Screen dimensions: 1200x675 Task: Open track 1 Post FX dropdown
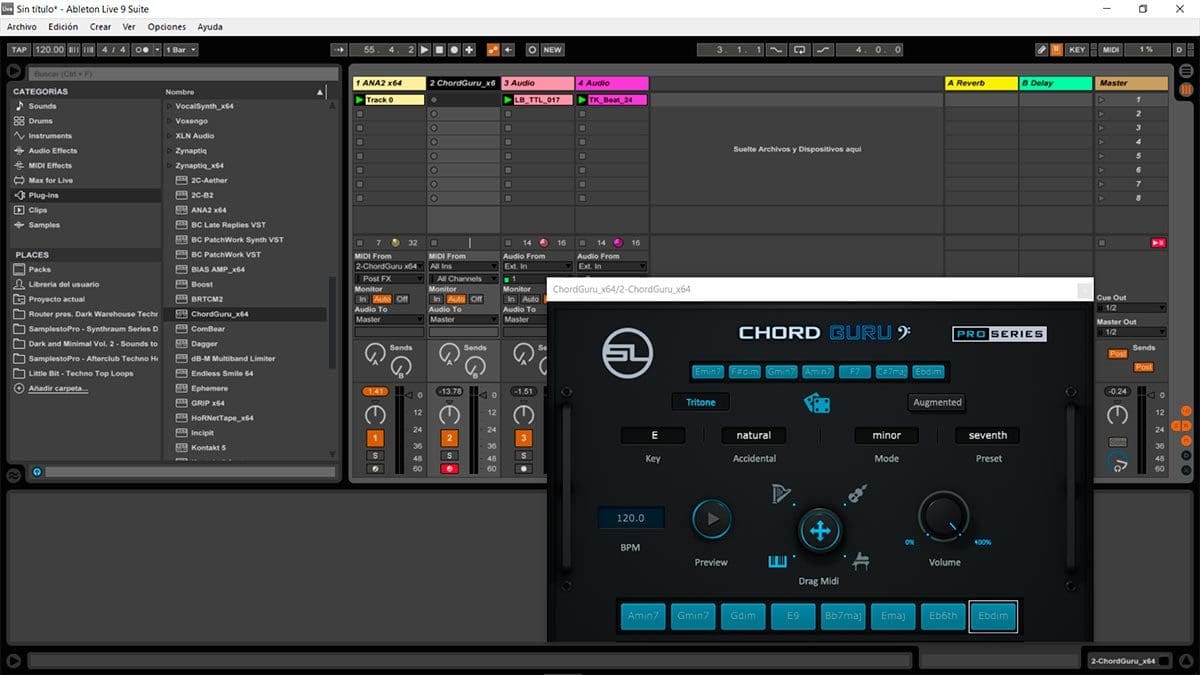pyautogui.click(x=390, y=279)
